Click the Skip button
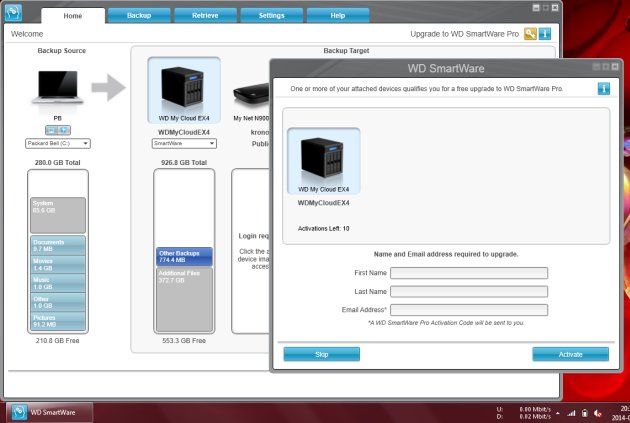 (x=322, y=354)
